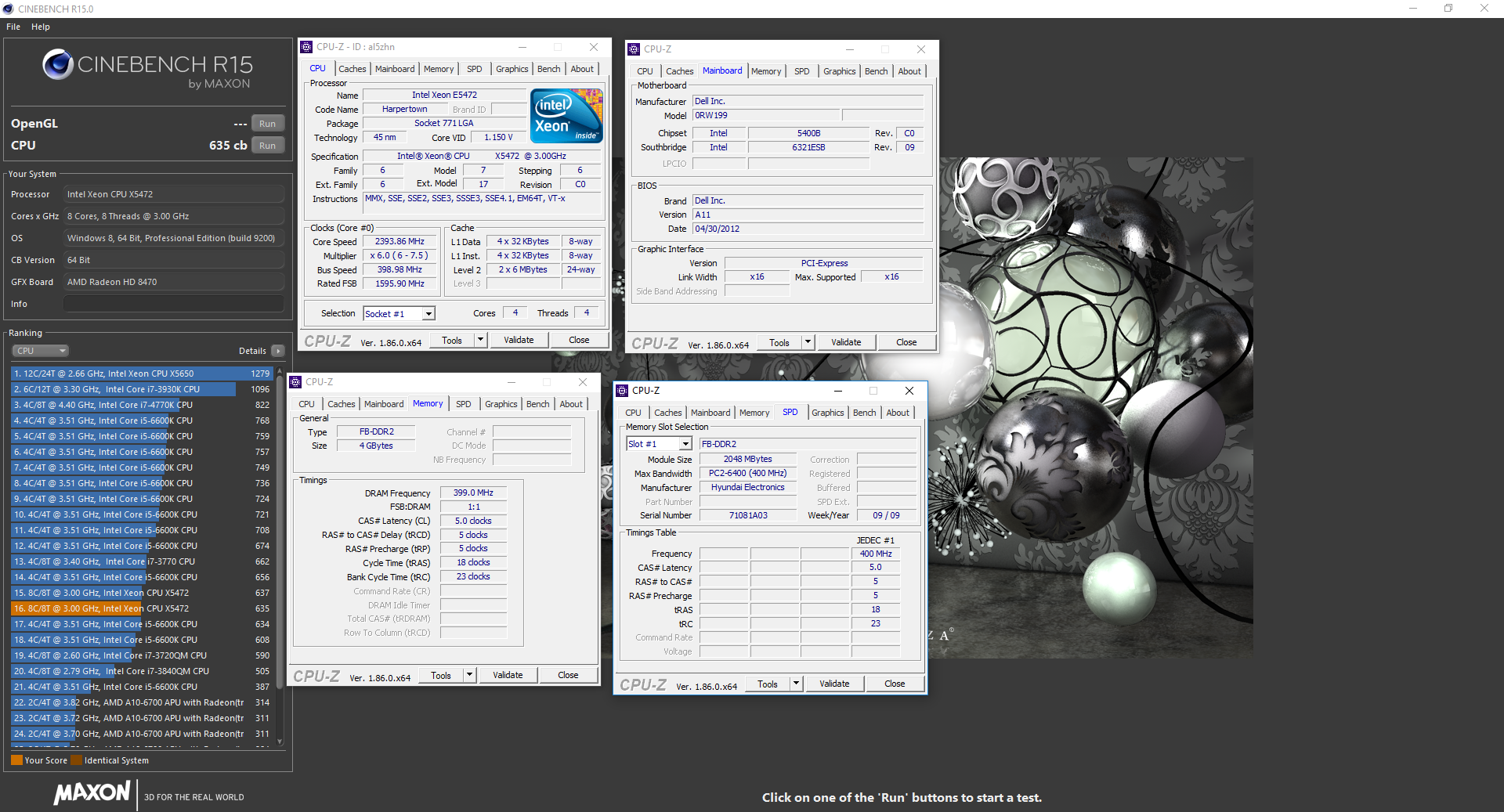This screenshot has width=1504, height=812.
Task: Select Graphics tab in the Mainboard CPU-Z window
Action: coord(839,71)
